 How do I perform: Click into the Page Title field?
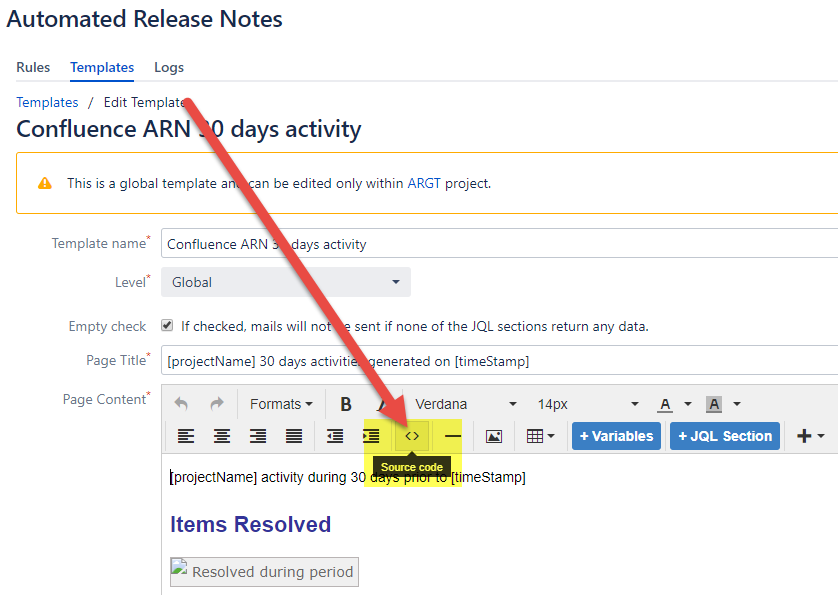pyautogui.click(x=499, y=360)
